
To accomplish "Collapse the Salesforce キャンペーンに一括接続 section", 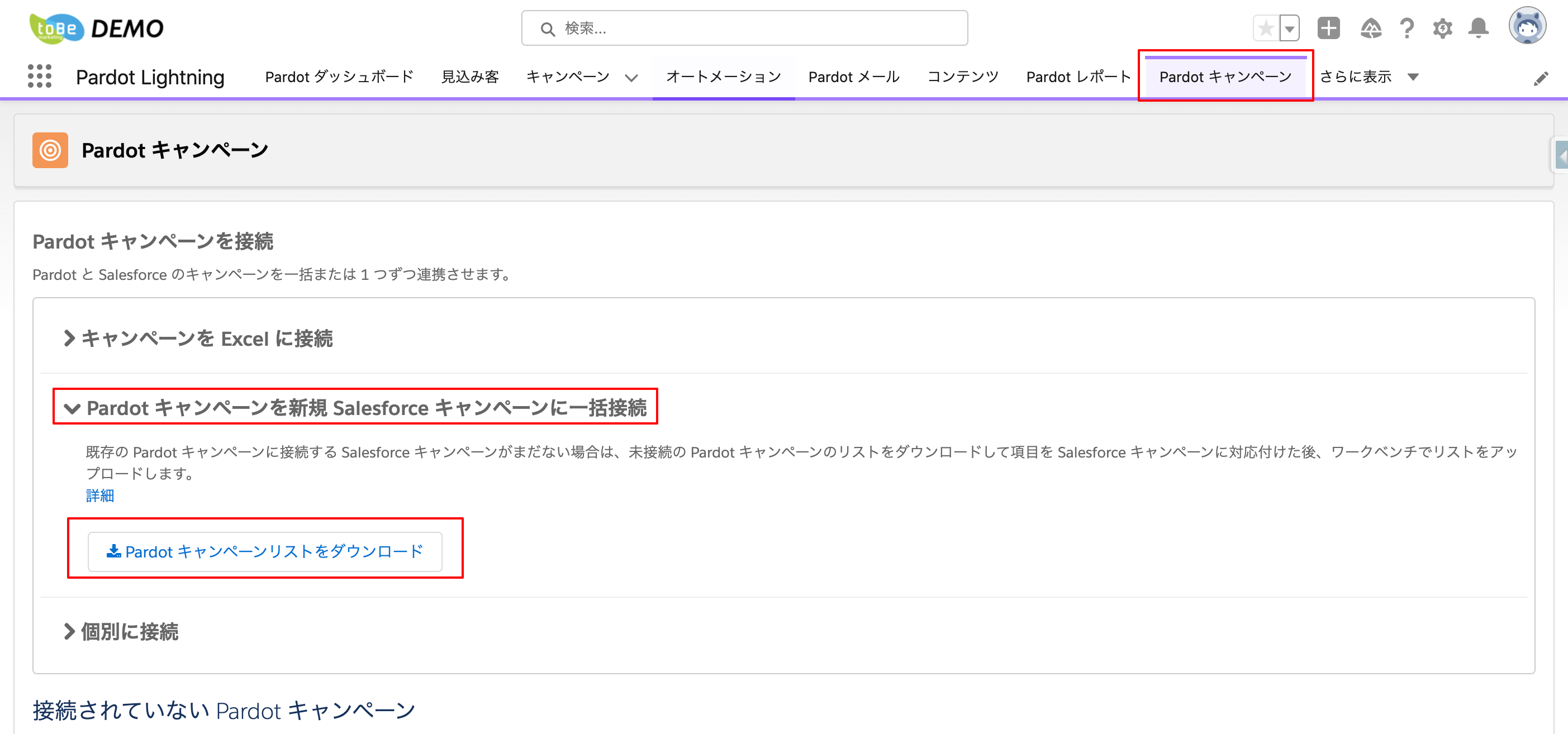I will 355,408.
